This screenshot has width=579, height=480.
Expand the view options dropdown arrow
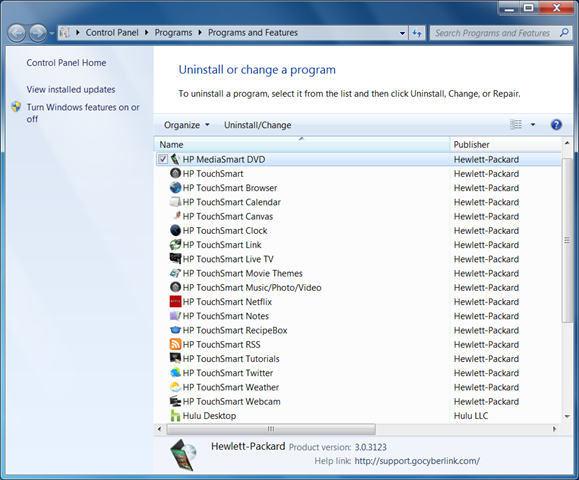[x=533, y=125]
